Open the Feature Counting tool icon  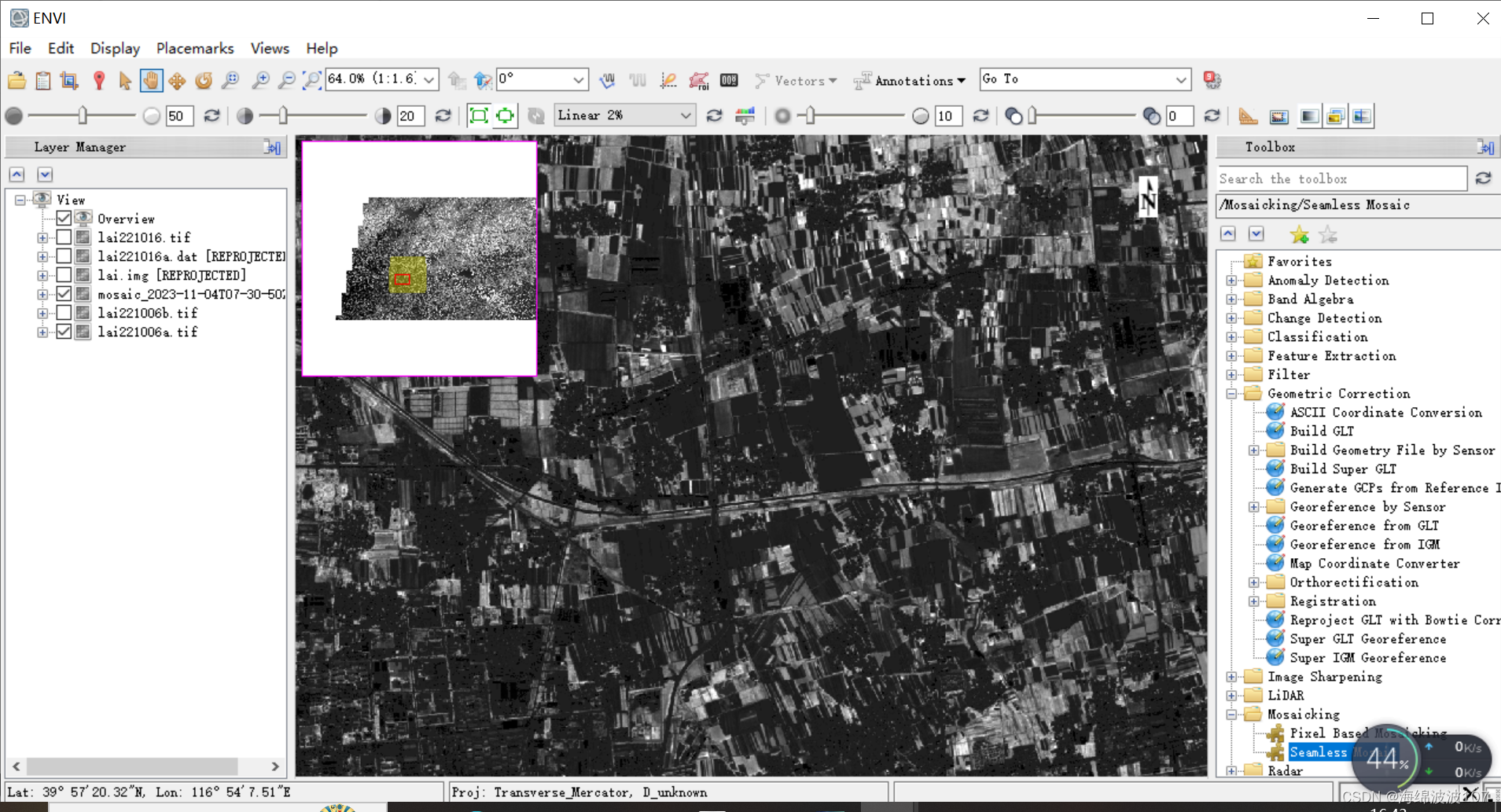tap(729, 80)
